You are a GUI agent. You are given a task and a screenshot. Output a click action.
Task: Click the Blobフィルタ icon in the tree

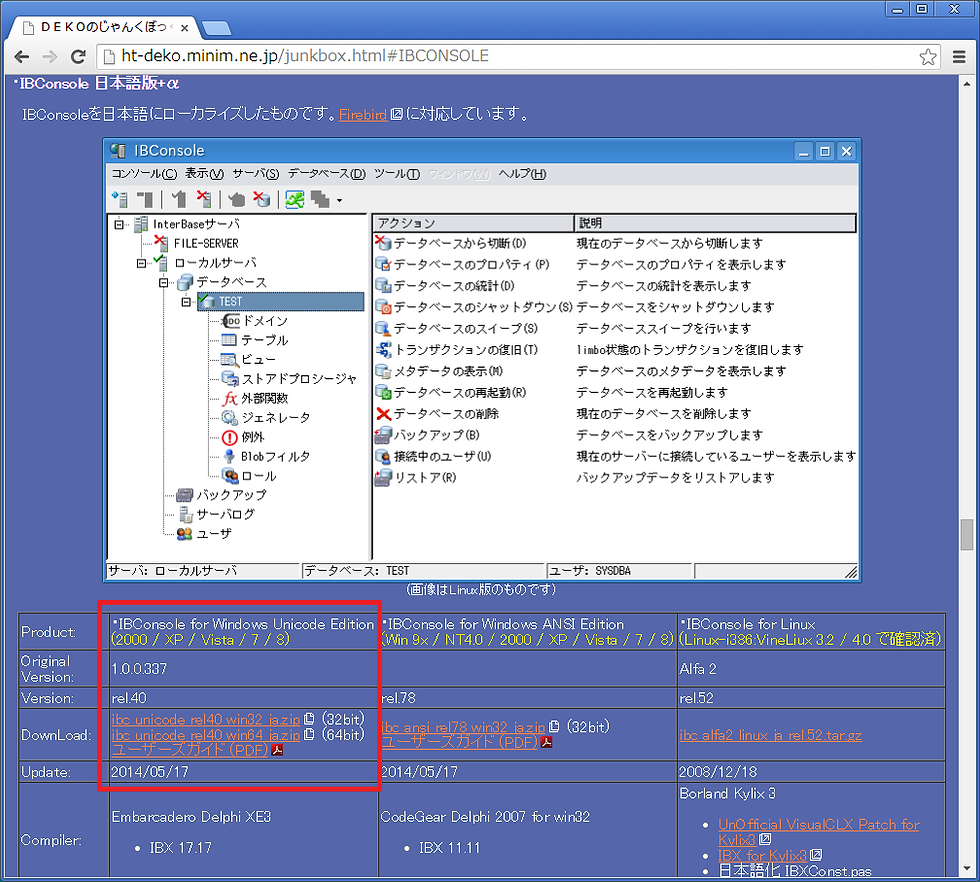coord(229,456)
